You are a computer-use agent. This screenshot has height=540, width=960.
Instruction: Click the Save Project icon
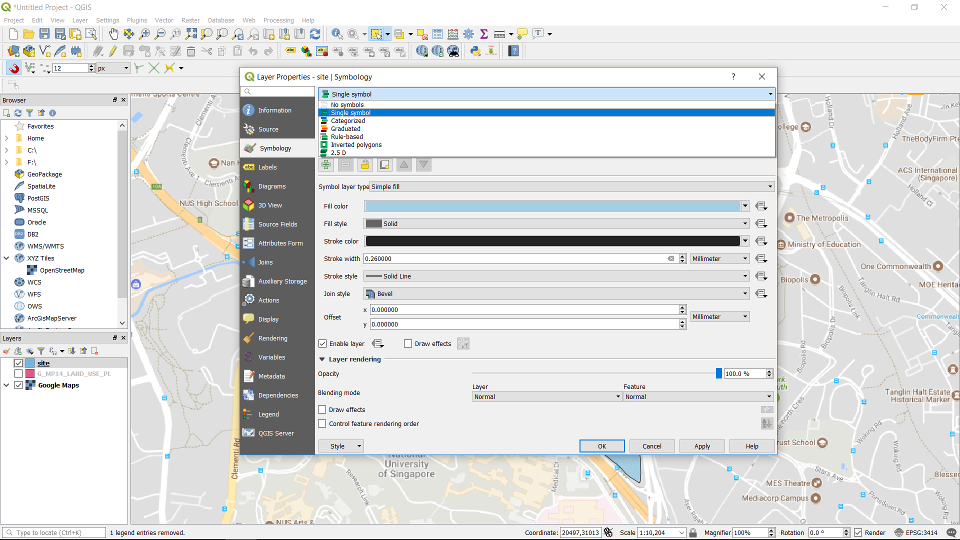44,34
